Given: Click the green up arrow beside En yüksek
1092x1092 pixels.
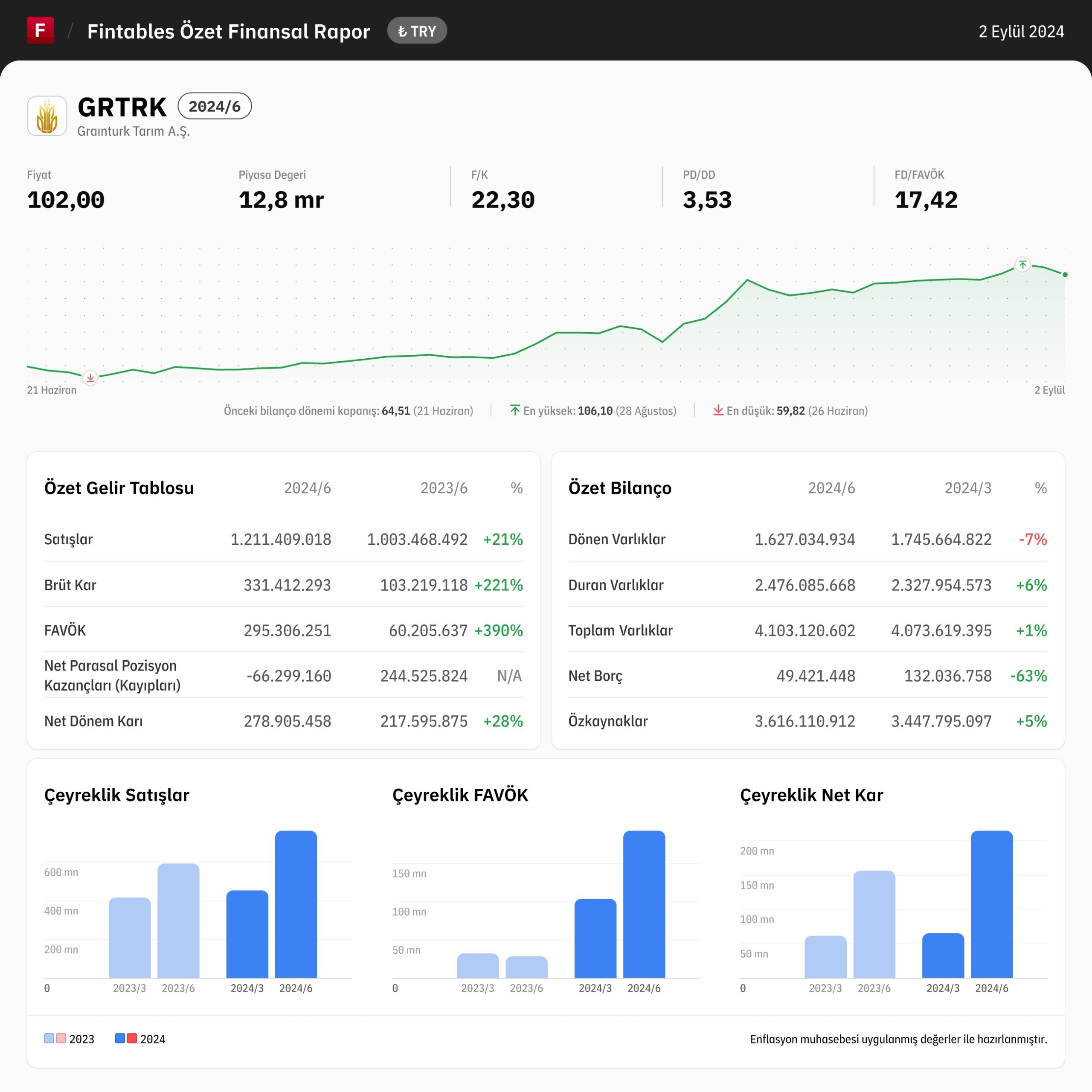Looking at the screenshot, I should 515,410.
